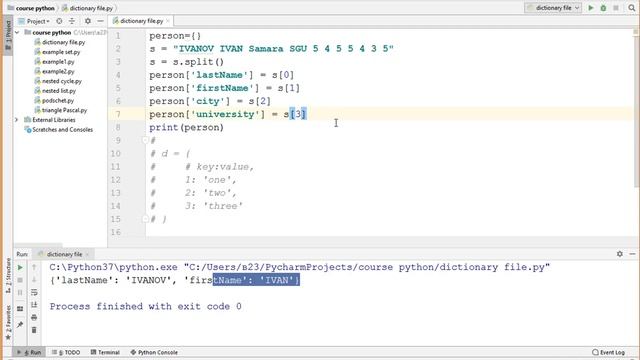Run dictionary file with the green play button

click(x=591, y=8)
